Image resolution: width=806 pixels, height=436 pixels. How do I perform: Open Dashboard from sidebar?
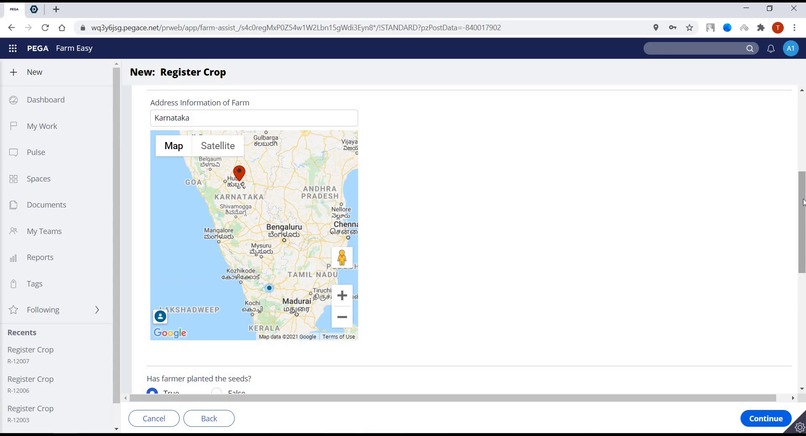pyautogui.click(x=46, y=100)
